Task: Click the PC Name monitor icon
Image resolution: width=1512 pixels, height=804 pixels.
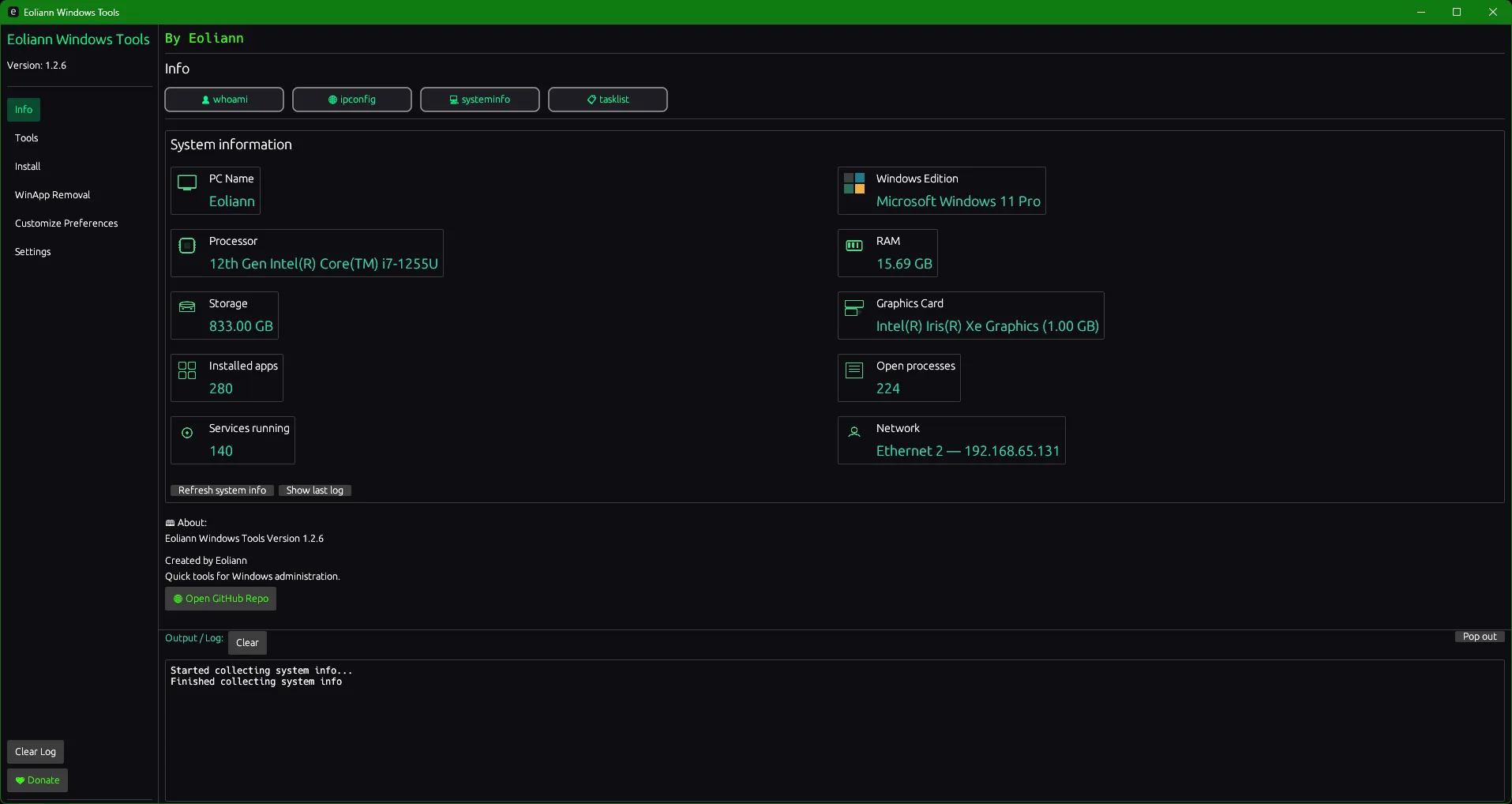Action: pos(186,182)
